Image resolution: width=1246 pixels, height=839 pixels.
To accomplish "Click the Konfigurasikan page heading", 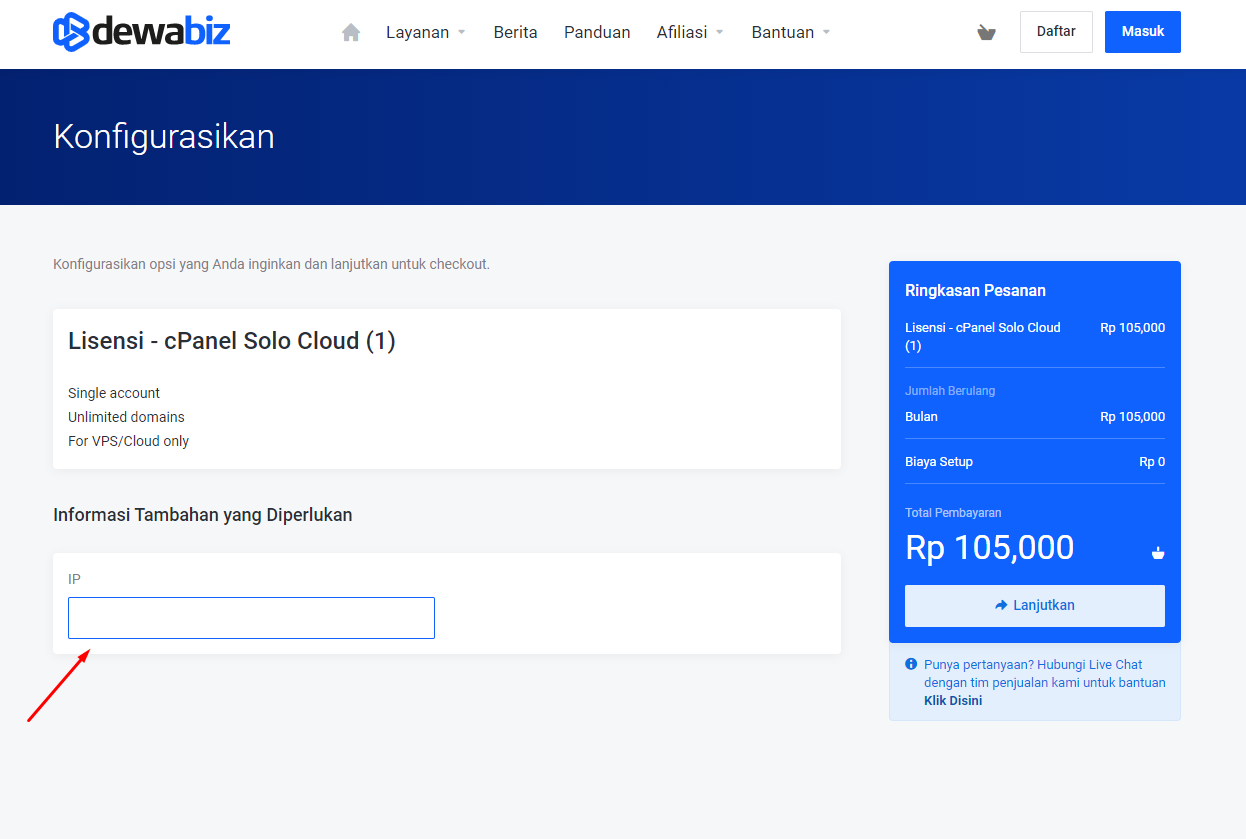I will 164,136.
